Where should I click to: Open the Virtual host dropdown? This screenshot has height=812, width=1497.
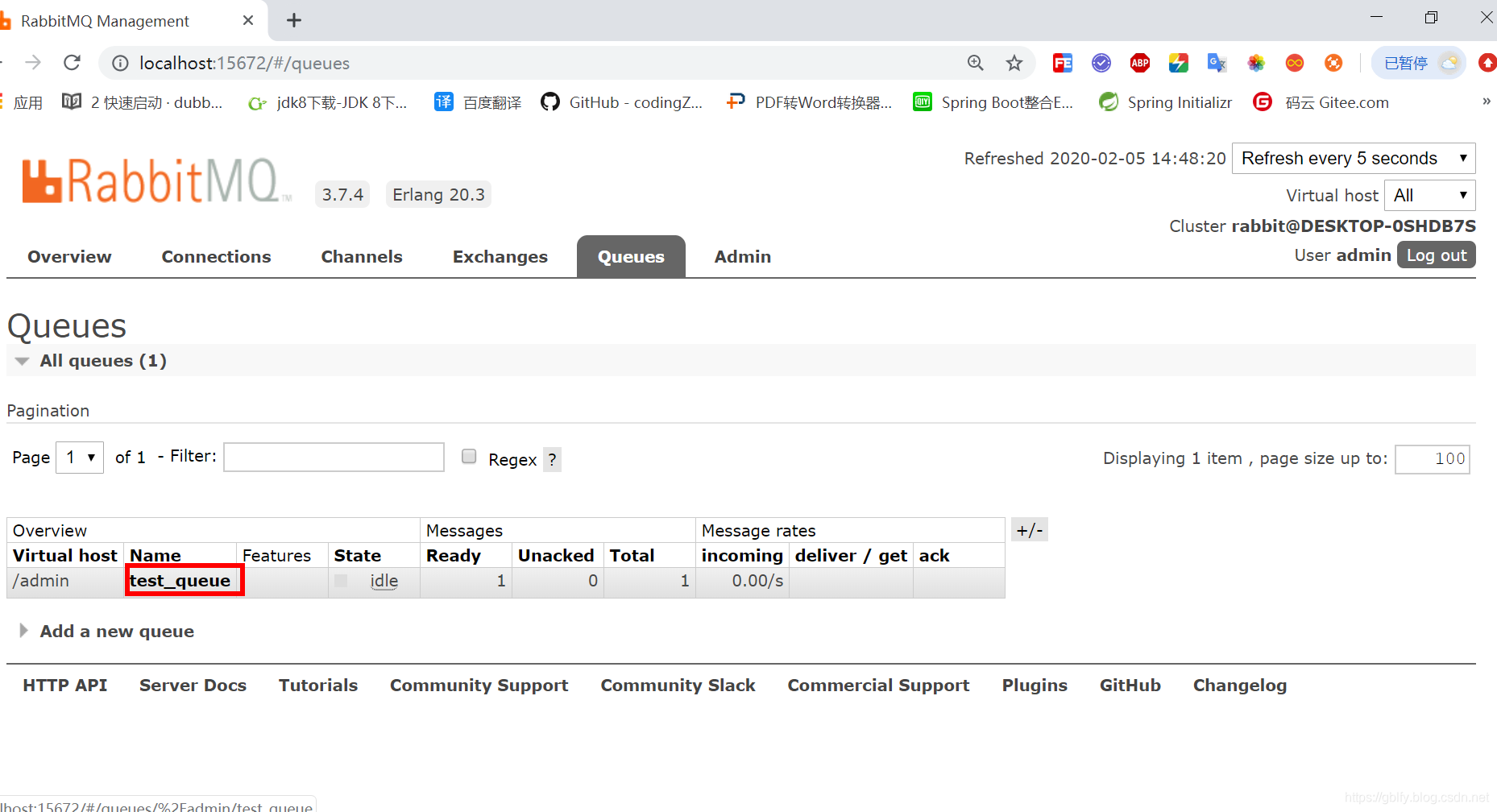(x=1430, y=195)
